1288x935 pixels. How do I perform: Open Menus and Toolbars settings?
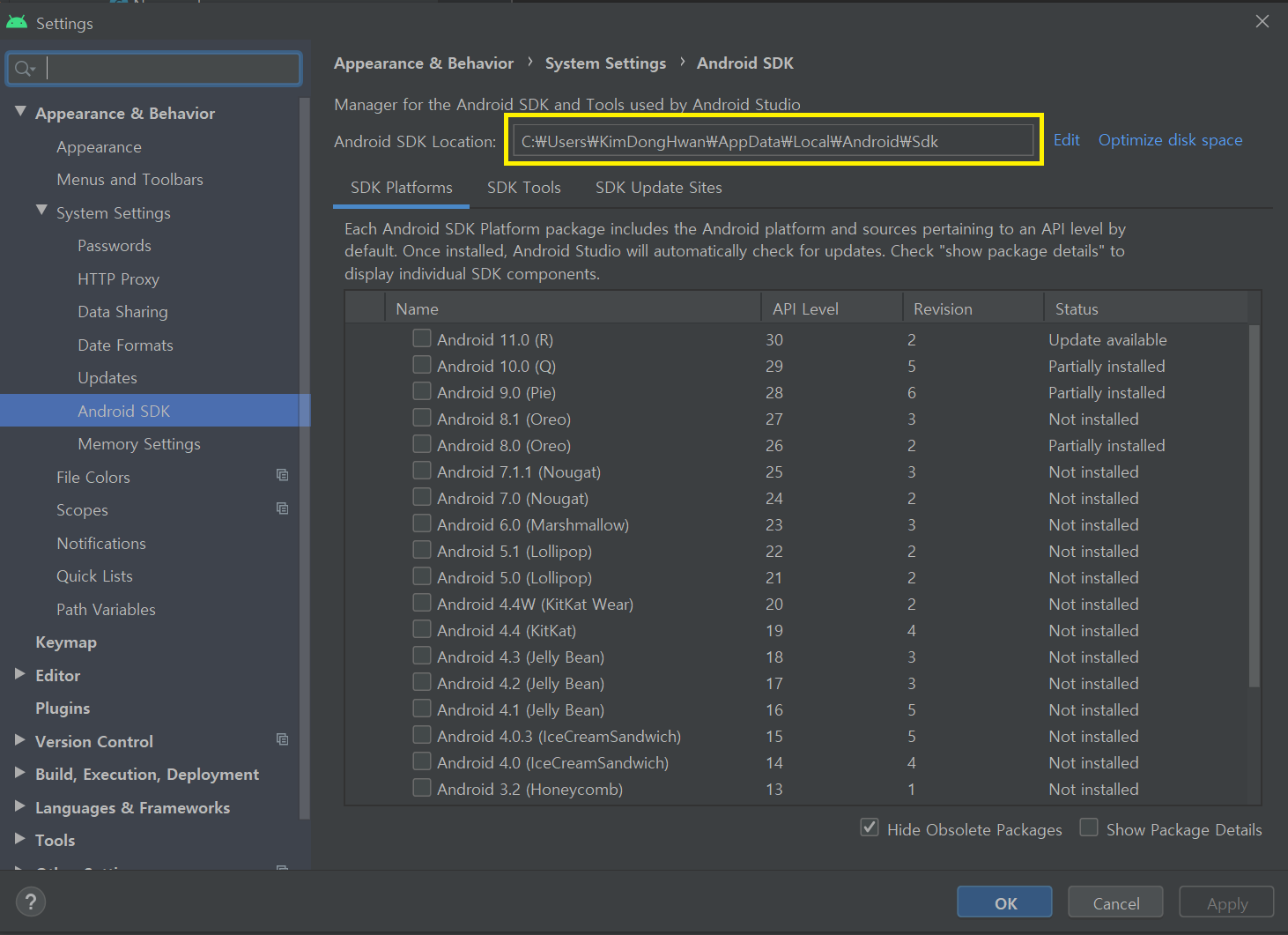(x=130, y=180)
